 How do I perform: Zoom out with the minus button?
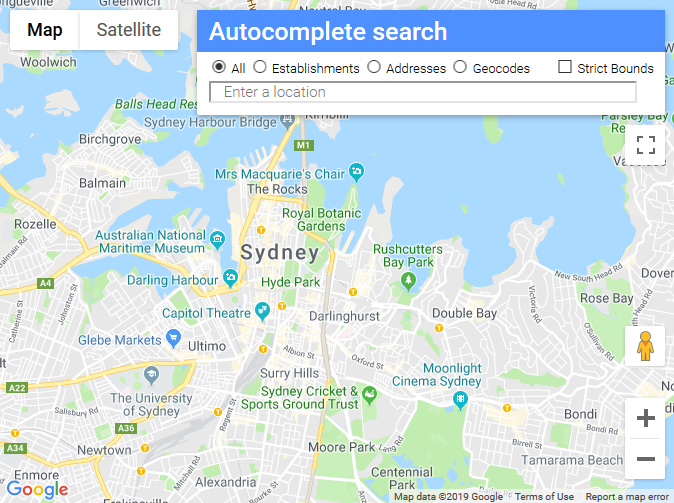(646, 459)
